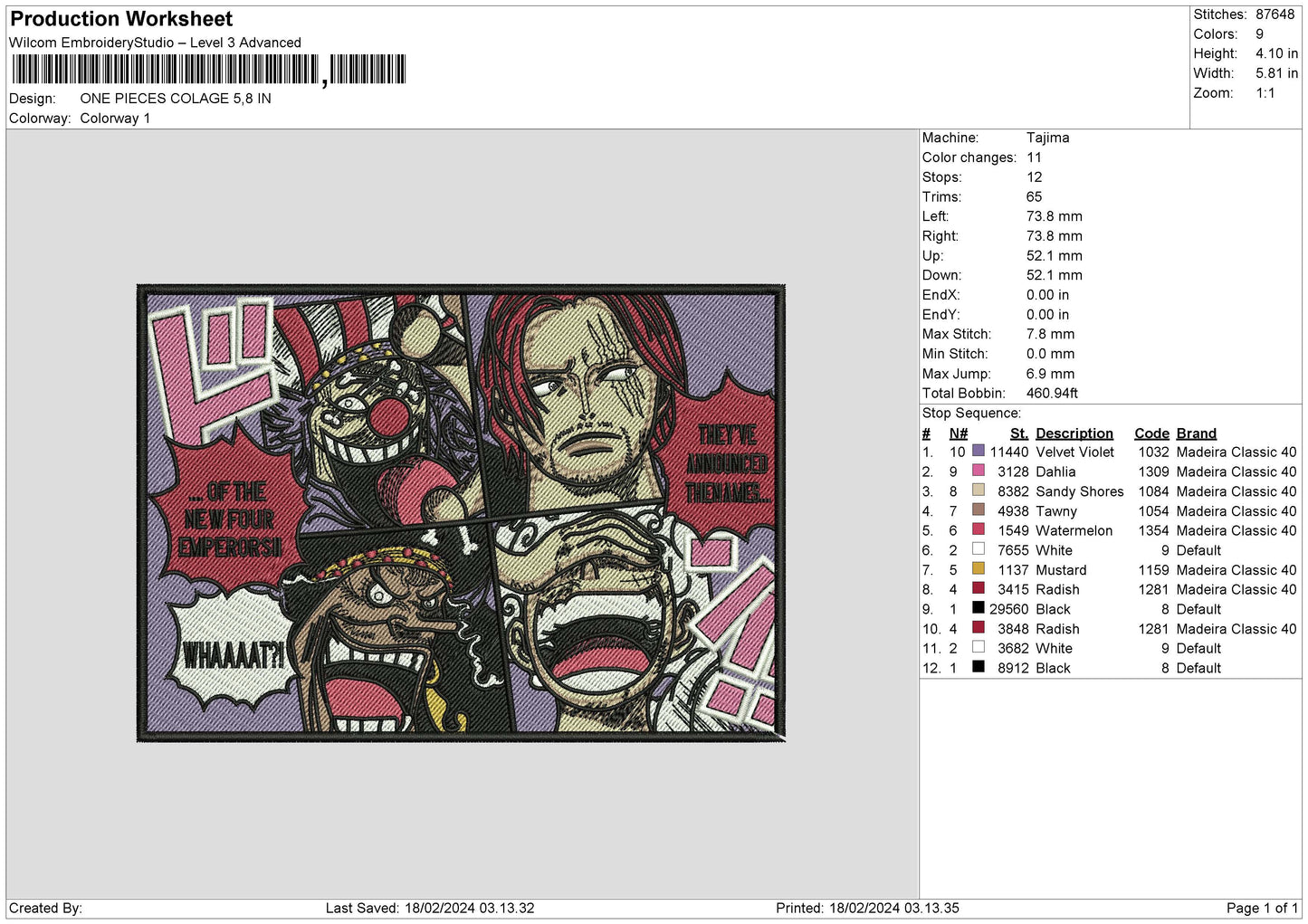This screenshot has height=924, width=1308.
Task: Click the 'St.' column header
Action: [1019, 433]
